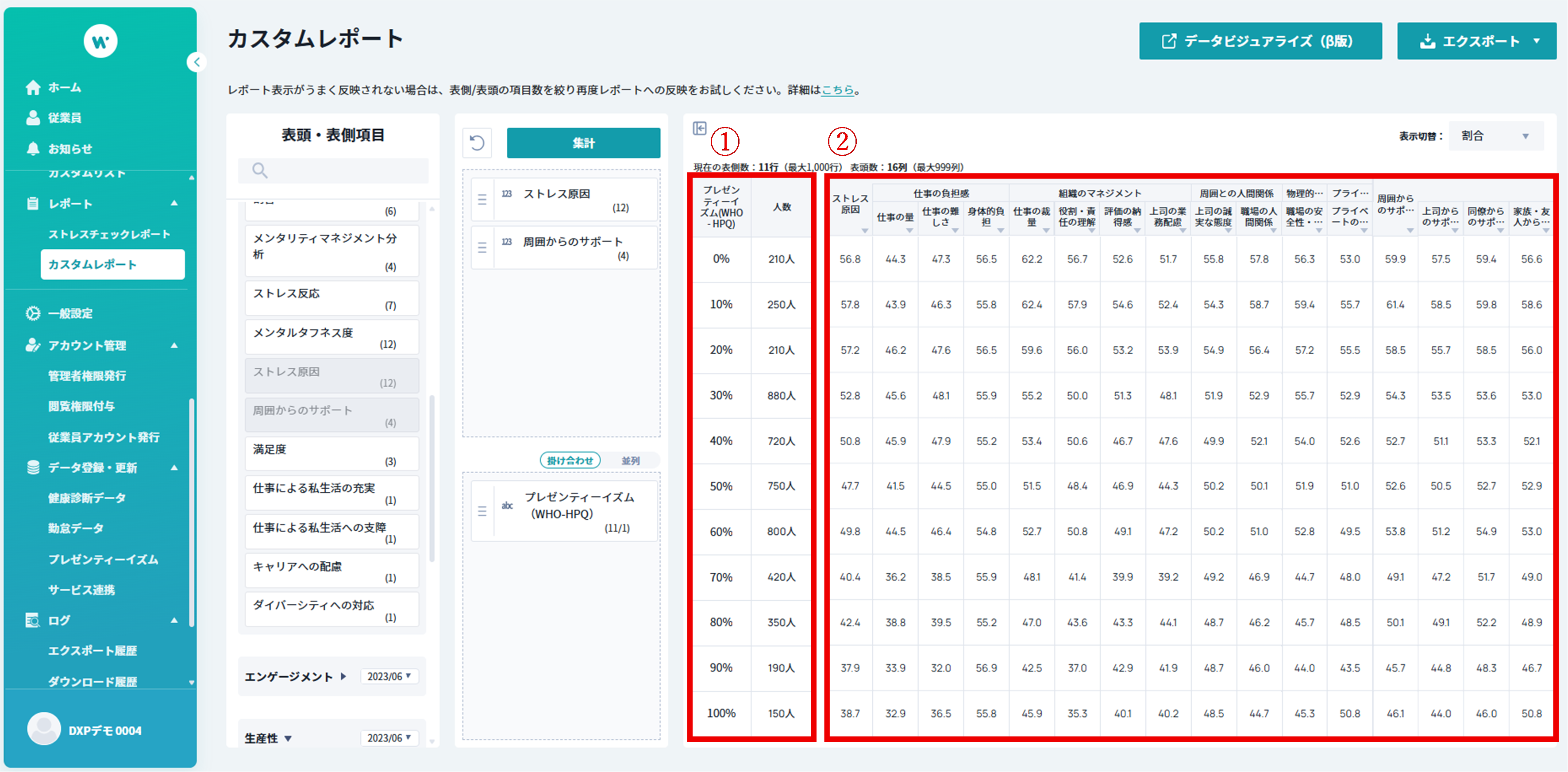
Task: Open プレゼンティーイズム sidebar menu item
Action: click(104, 560)
